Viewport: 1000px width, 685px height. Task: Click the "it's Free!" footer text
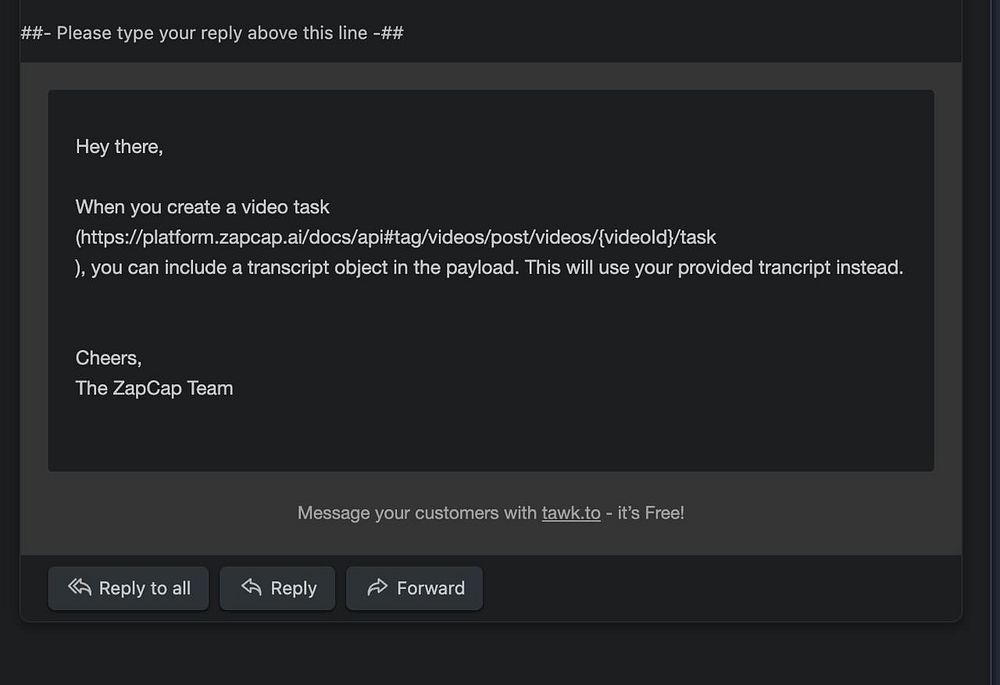pos(651,513)
